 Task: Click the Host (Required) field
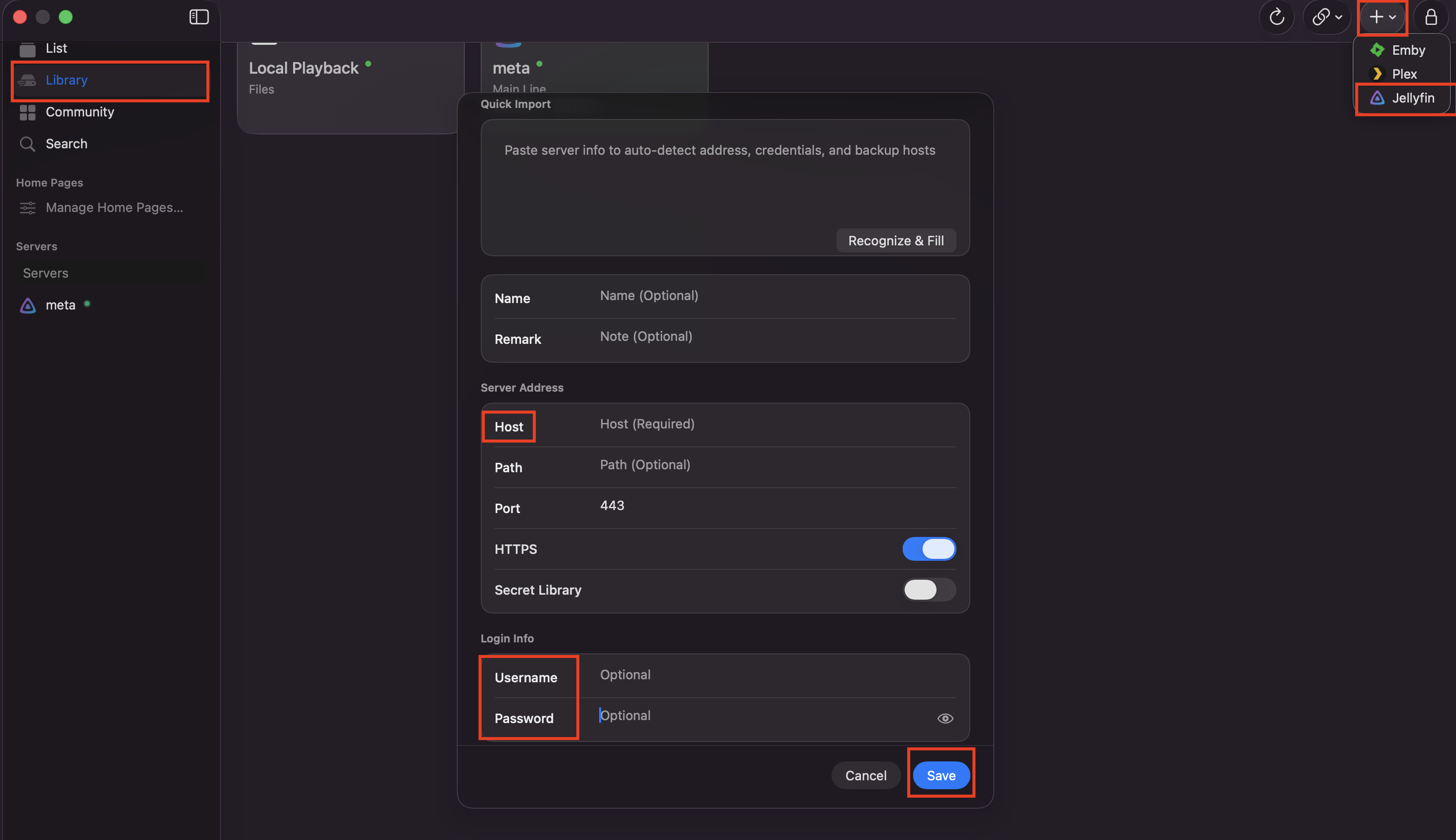pos(777,424)
